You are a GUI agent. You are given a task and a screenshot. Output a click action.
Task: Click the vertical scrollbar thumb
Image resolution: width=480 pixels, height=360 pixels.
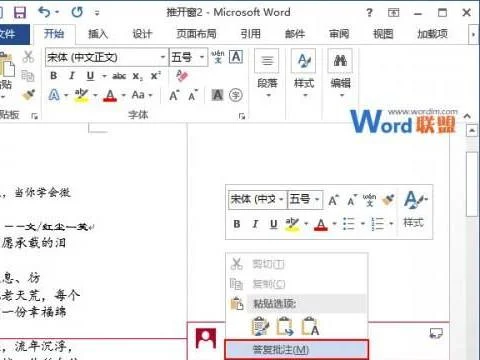tap(472, 184)
